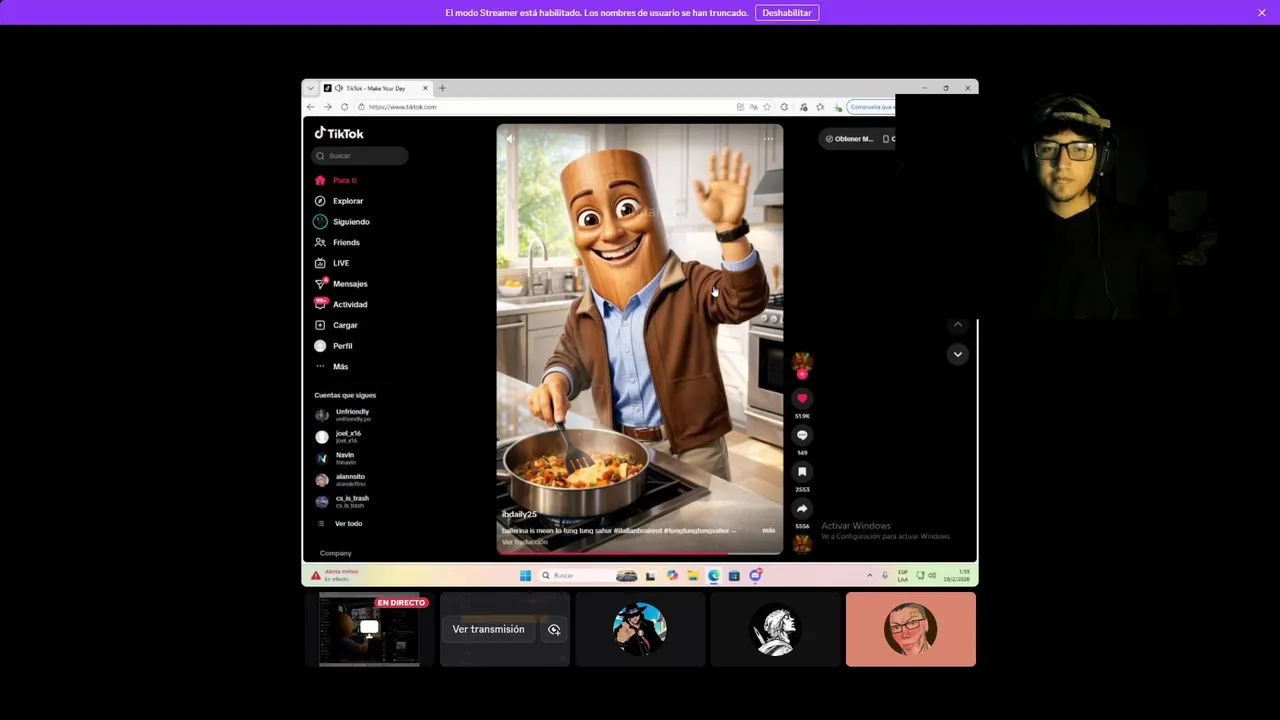1280x720 pixels.
Task: Click the Deshabilitar button in the Streamer mode banner
Action: [x=787, y=13]
